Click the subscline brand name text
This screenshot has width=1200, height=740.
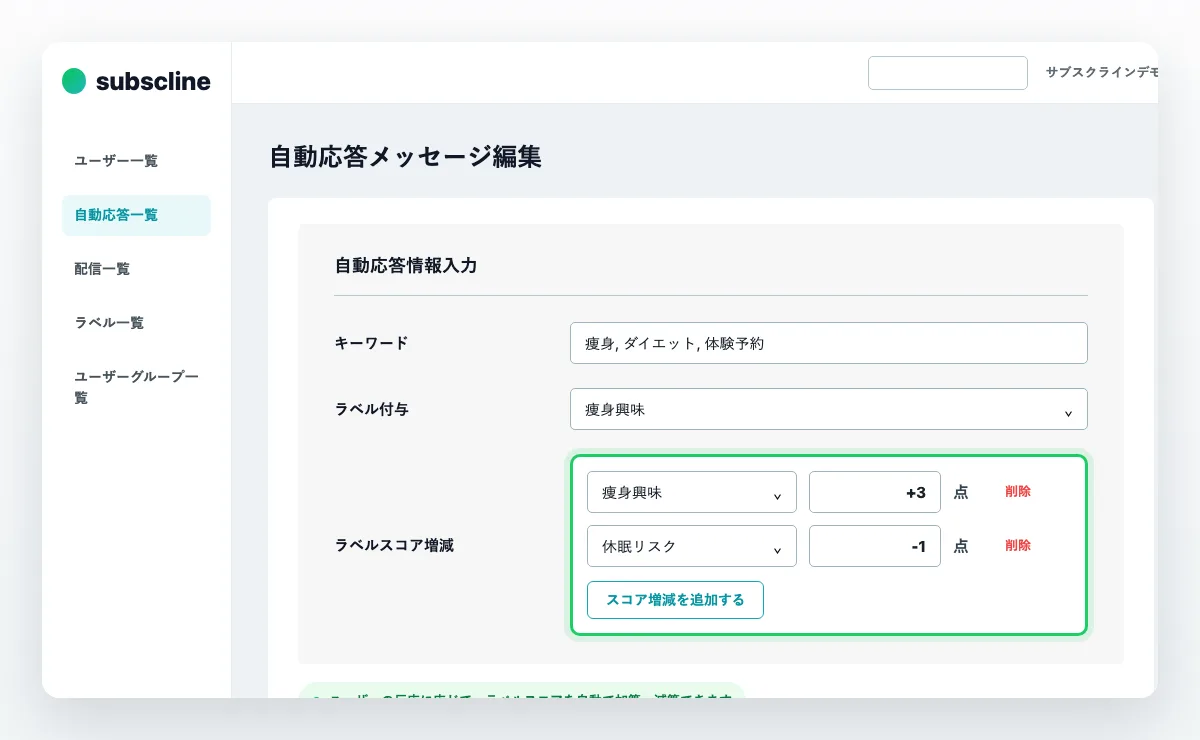point(153,81)
